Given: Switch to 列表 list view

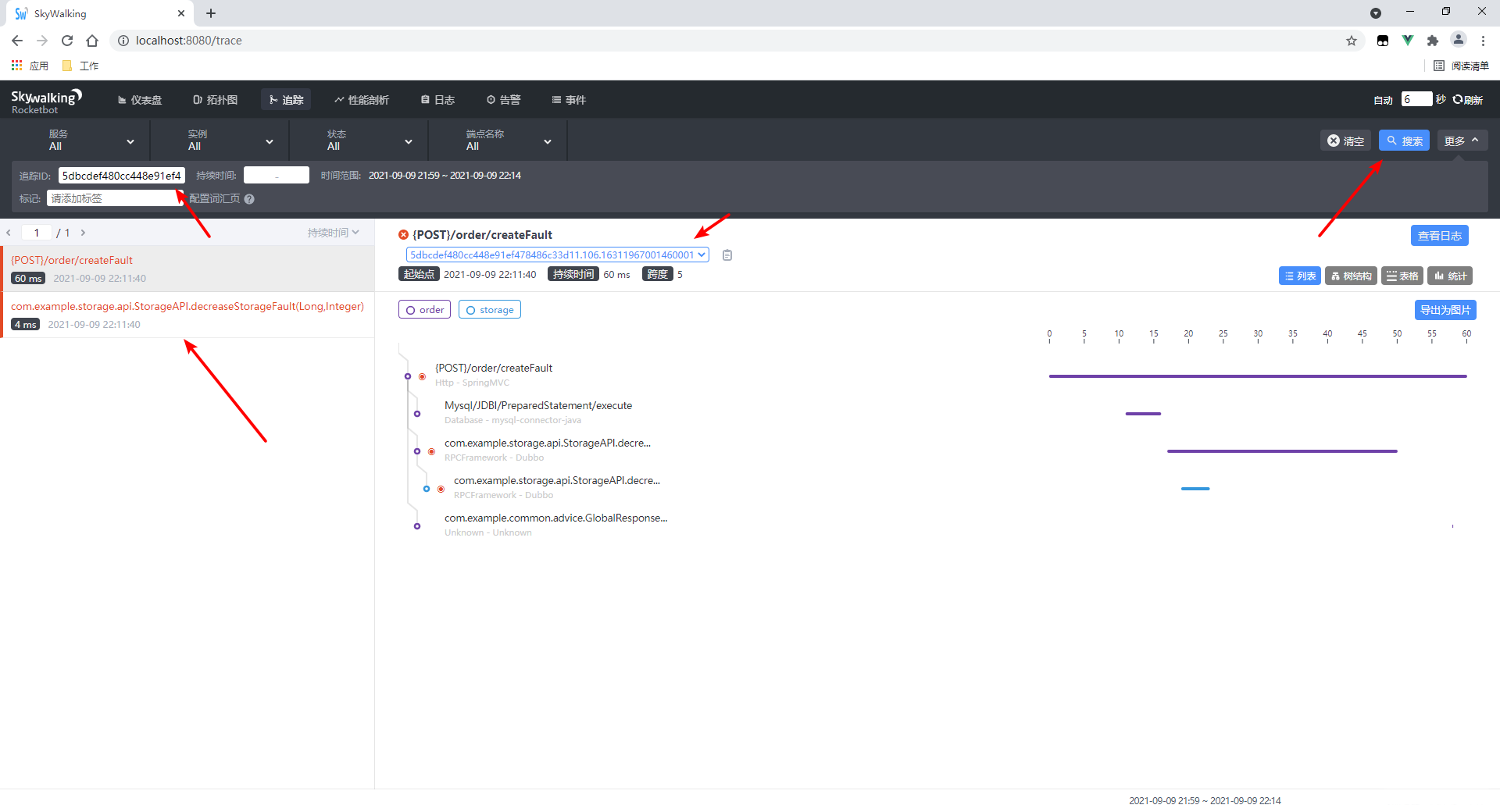Looking at the screenshot, I should [1300, 276].
